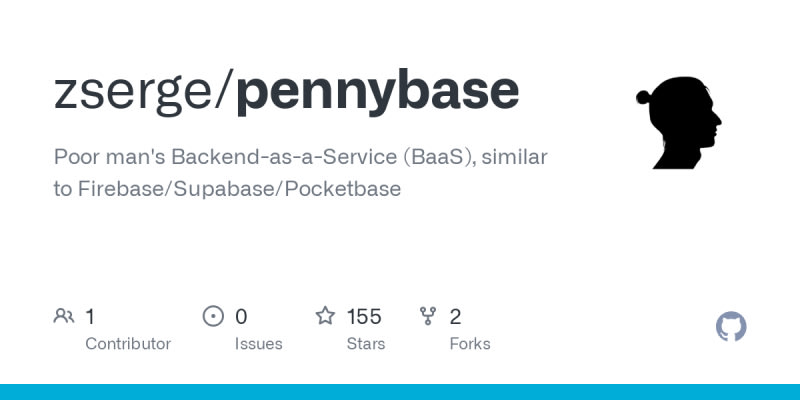Screen dimensions: 800x400
Task: Click the contributor count "1"
Action: click(x=90, y=317)
